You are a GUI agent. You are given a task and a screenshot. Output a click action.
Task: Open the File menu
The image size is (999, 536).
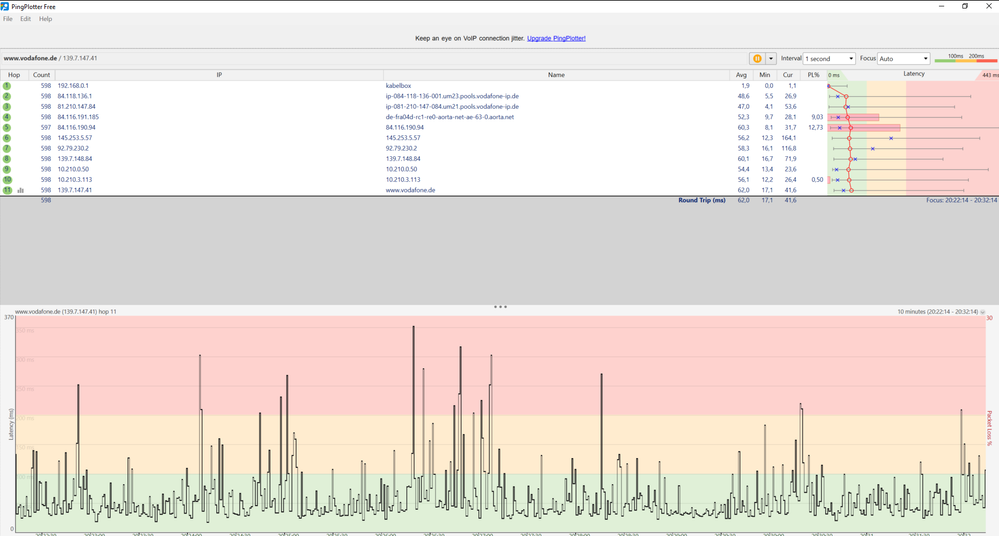point(8,19)
